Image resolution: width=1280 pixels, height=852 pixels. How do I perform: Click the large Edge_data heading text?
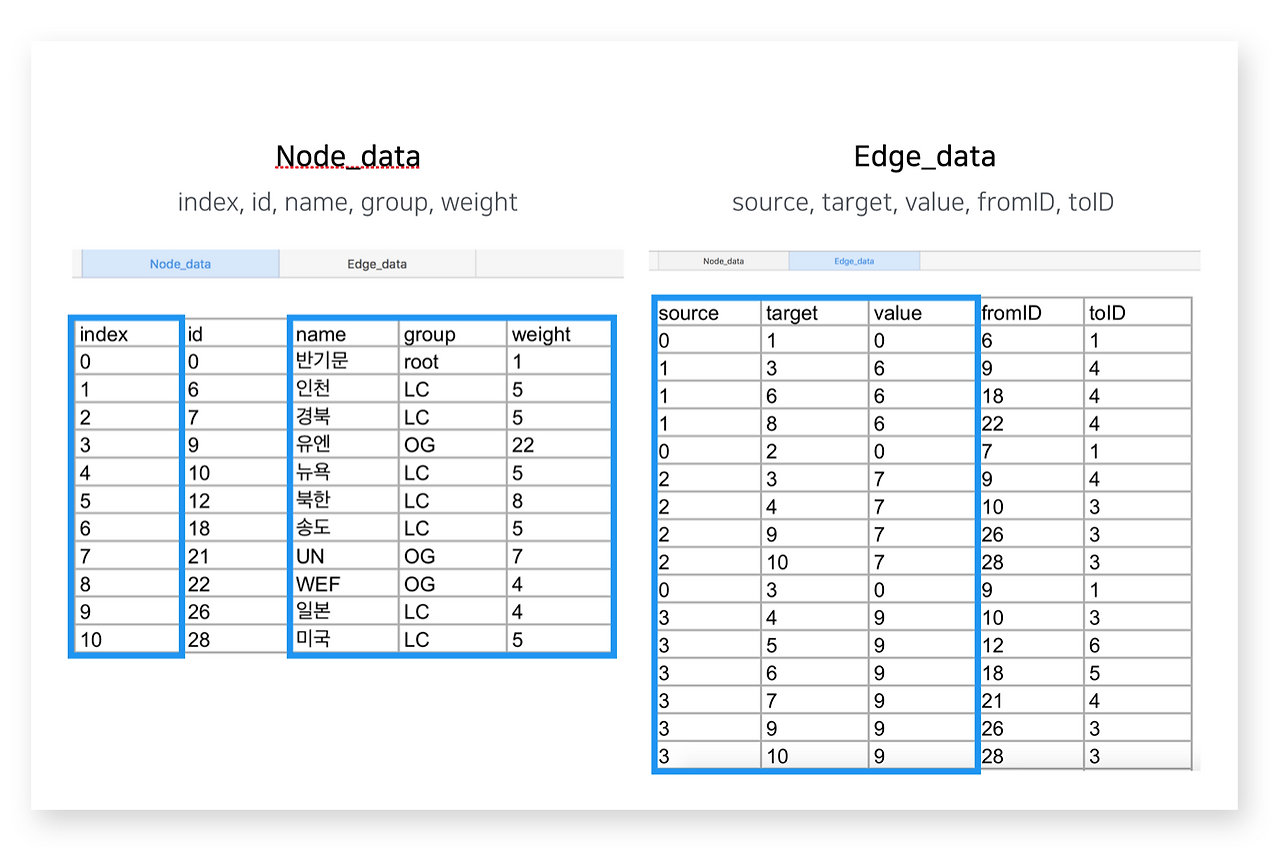[924, 157]
